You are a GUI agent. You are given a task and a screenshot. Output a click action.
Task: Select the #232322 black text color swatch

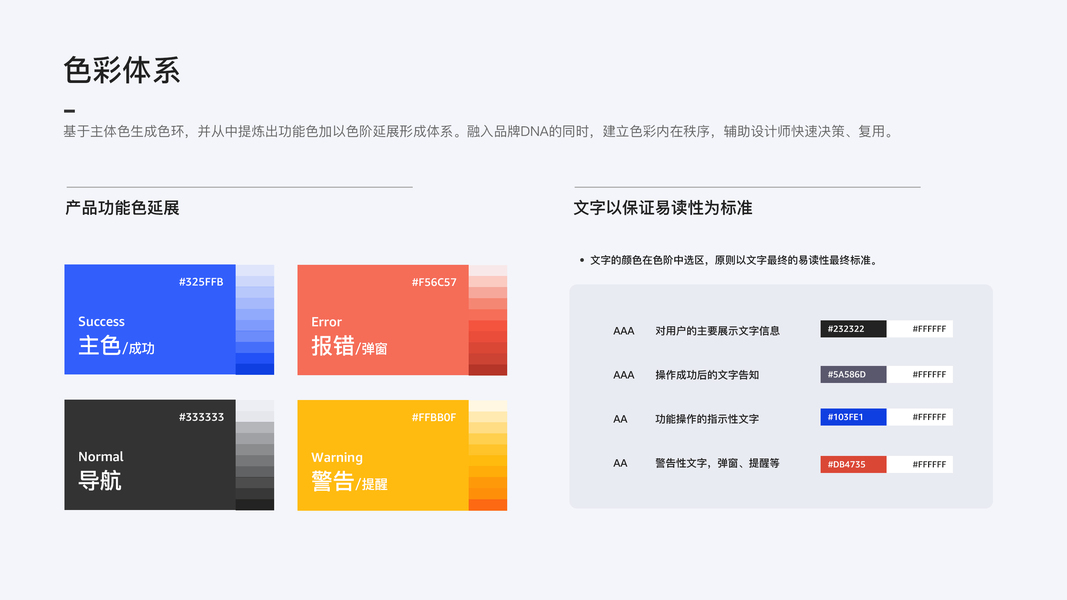pos(853,329)
